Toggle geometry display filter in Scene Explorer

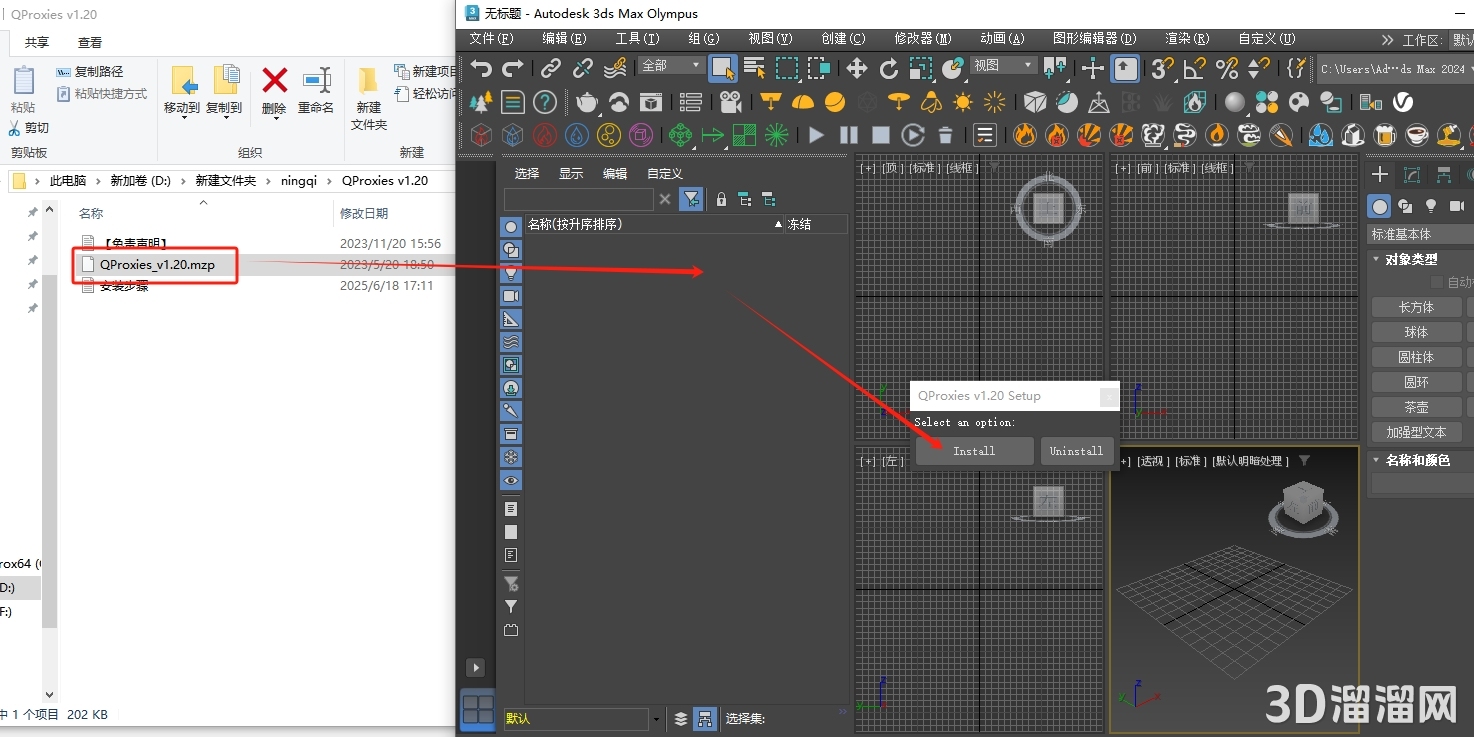511,227
